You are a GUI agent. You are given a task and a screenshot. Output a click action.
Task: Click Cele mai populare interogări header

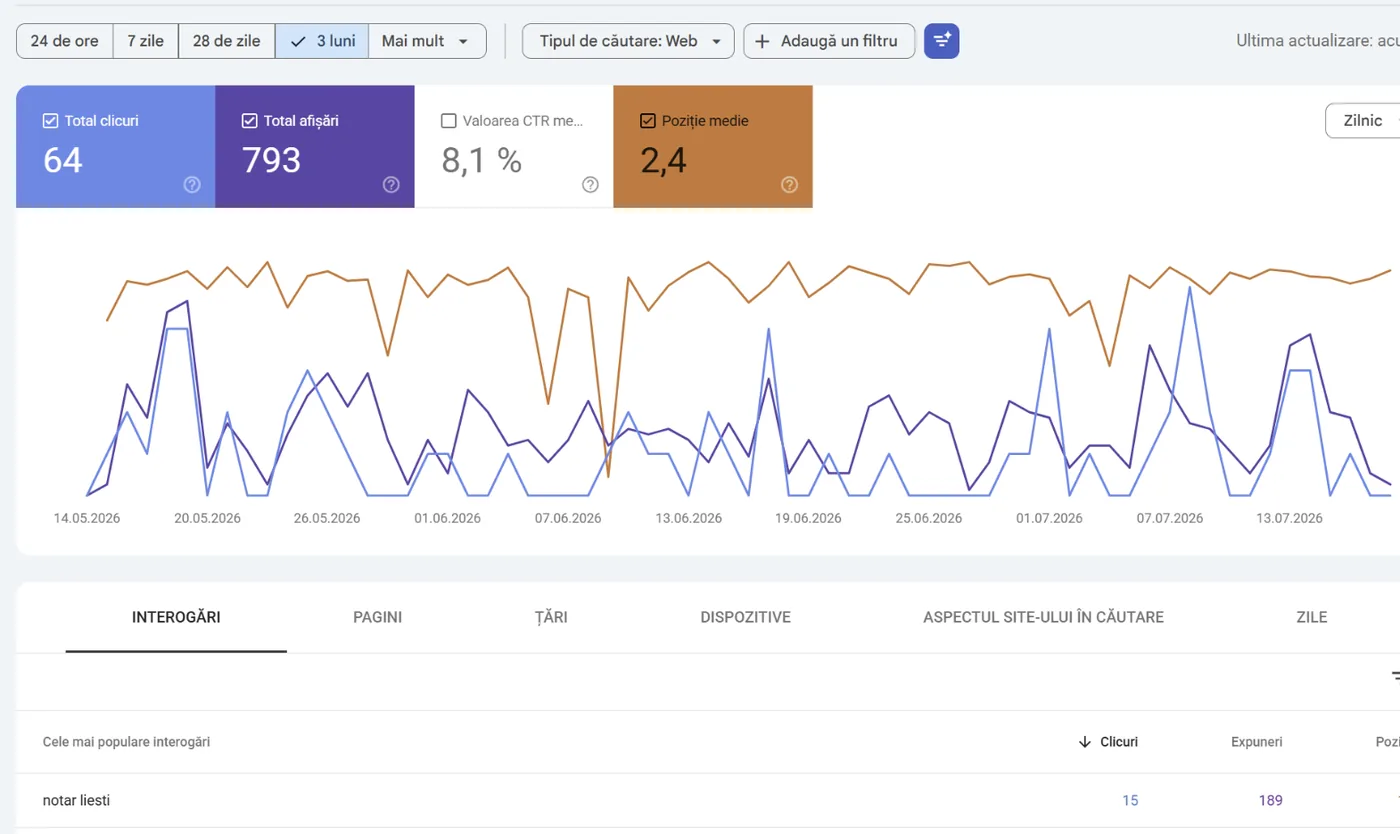[126, 742]
